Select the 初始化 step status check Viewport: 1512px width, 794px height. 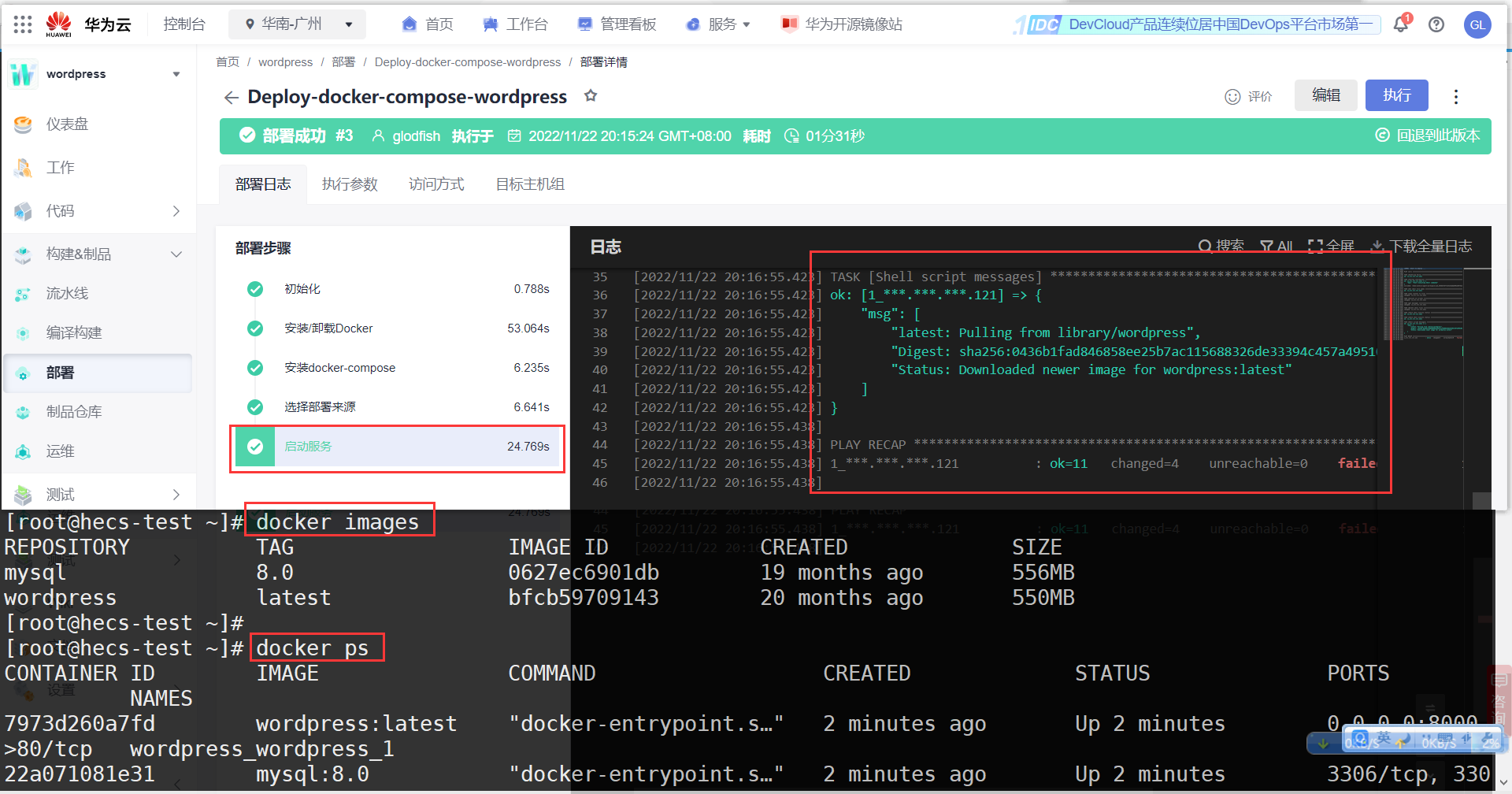[x=255, y=289]
